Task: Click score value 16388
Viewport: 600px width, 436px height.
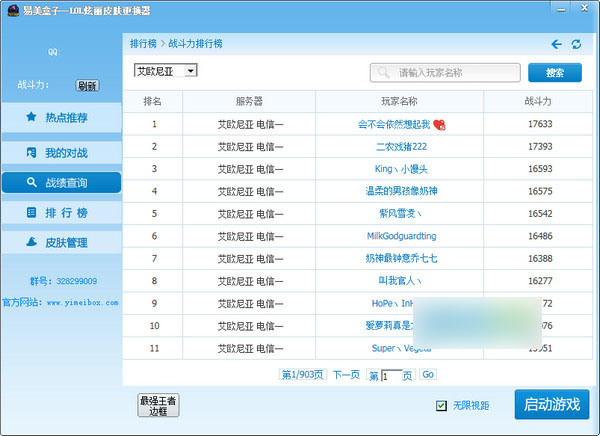Action: [540, 258]
